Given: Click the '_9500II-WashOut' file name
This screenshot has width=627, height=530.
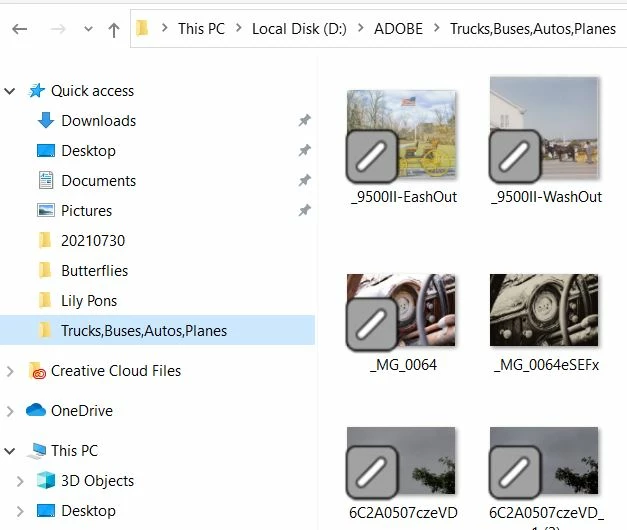Looking at the screenshot, I should (546, 197).
